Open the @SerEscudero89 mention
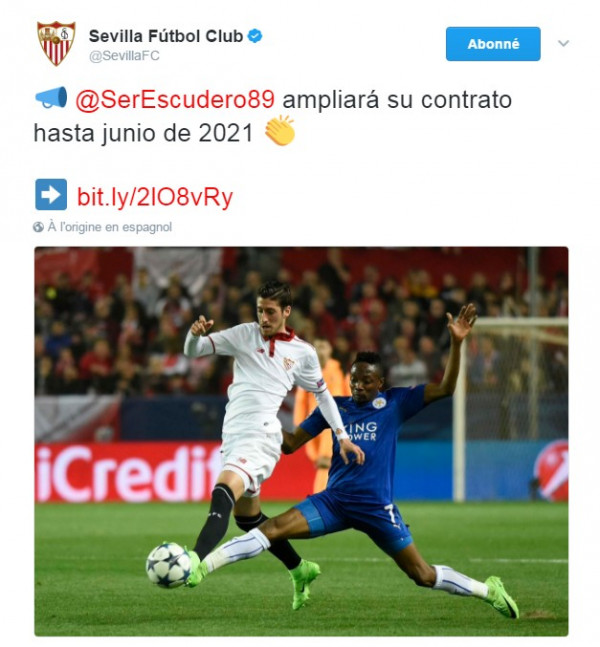This screenshot has height=647, width=600. (175, 99)
